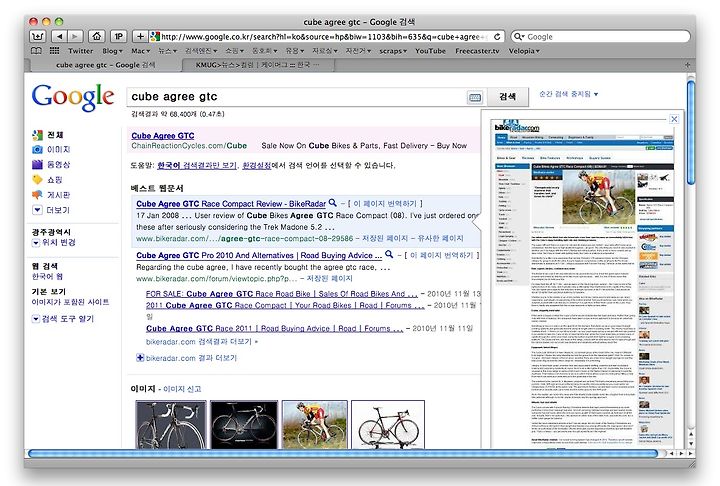Open a new tab with the plus at tab bar end
The image size is (720, 486).
687,65
